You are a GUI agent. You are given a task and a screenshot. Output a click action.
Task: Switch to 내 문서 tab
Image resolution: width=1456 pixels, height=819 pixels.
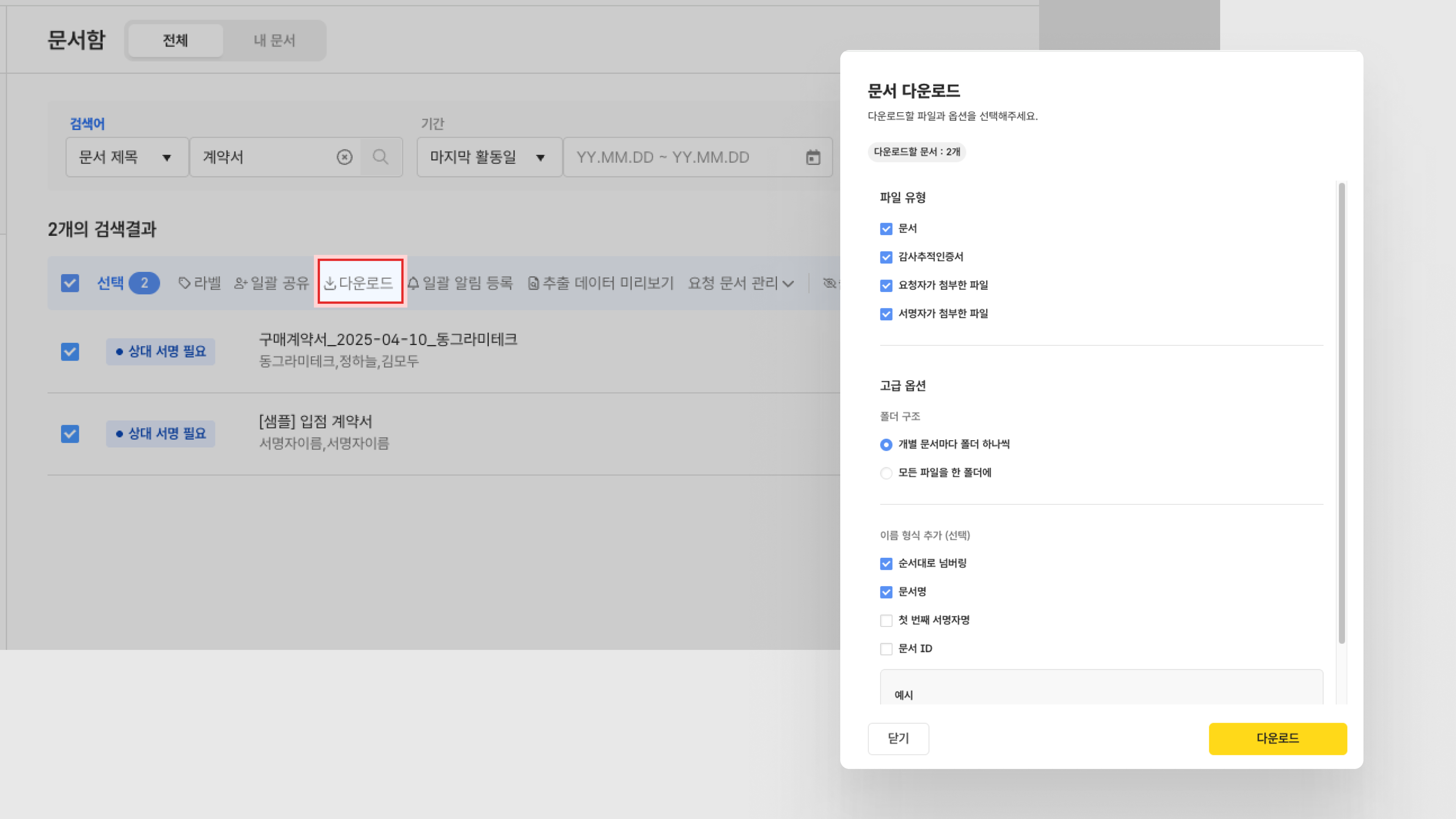(x=274, y=41)
